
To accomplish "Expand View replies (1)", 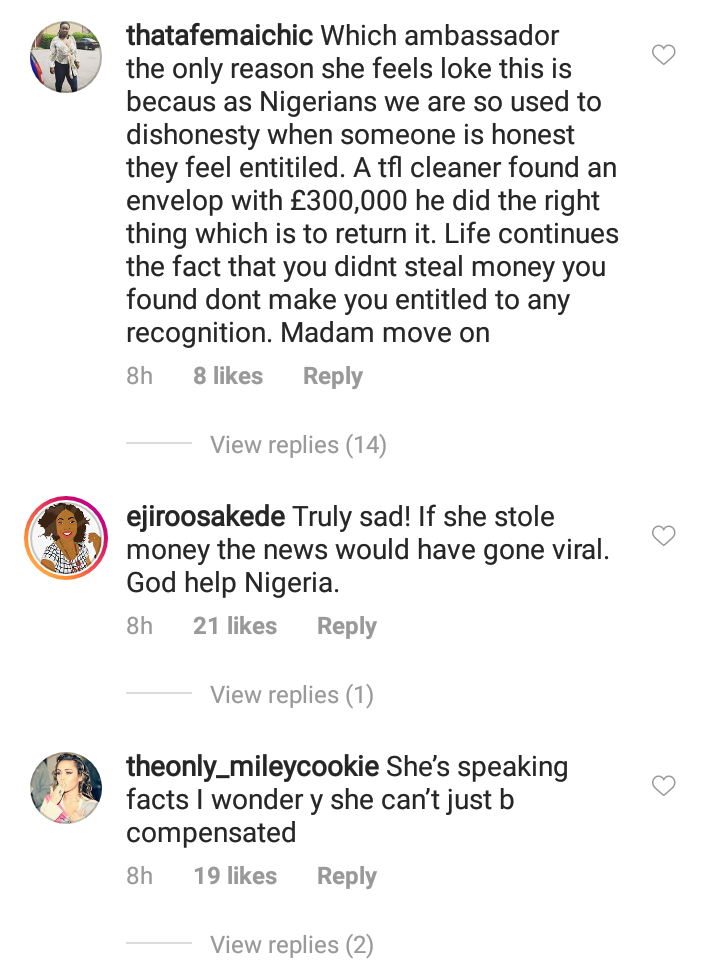I will coord(291,695).
